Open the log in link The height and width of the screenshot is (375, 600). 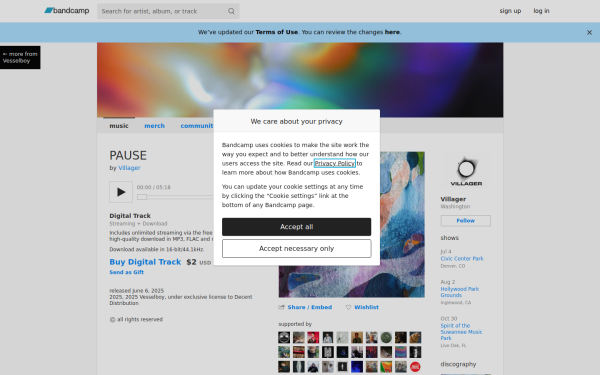[541, 11]
